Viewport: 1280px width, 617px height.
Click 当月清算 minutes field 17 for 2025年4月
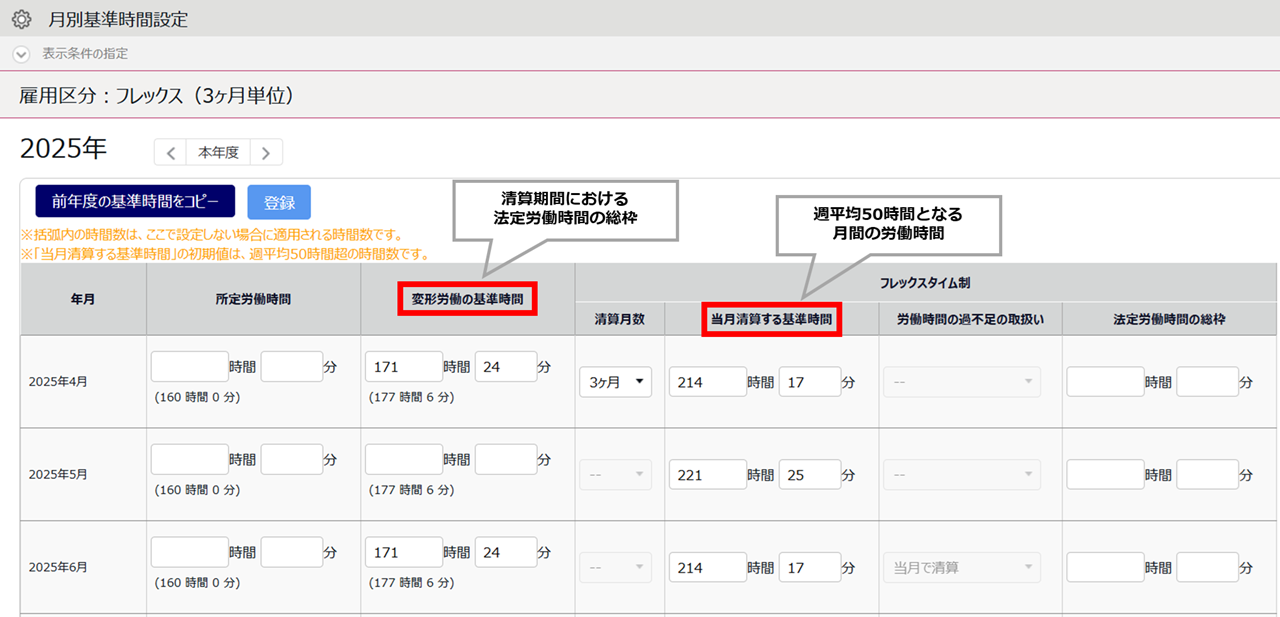click(810, 382)
